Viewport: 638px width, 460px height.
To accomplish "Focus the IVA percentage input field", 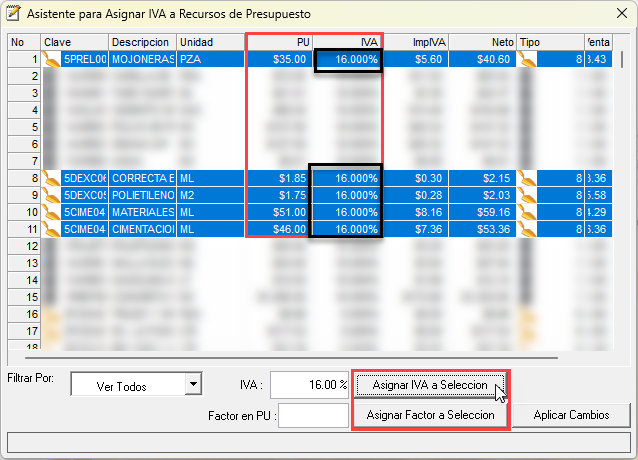I will [308, 385].
